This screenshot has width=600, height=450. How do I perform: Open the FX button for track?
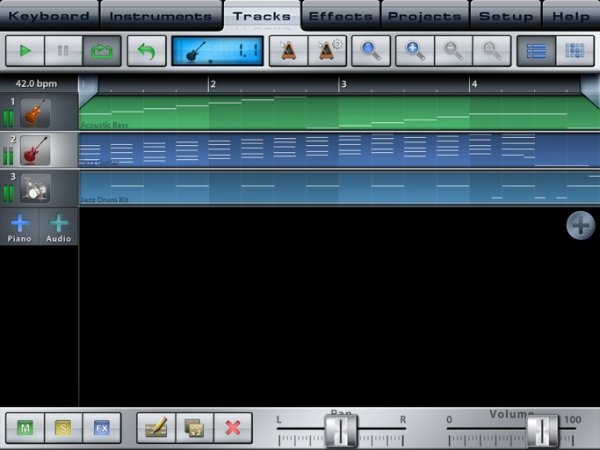pyautogui.click(x=101, y=428)
